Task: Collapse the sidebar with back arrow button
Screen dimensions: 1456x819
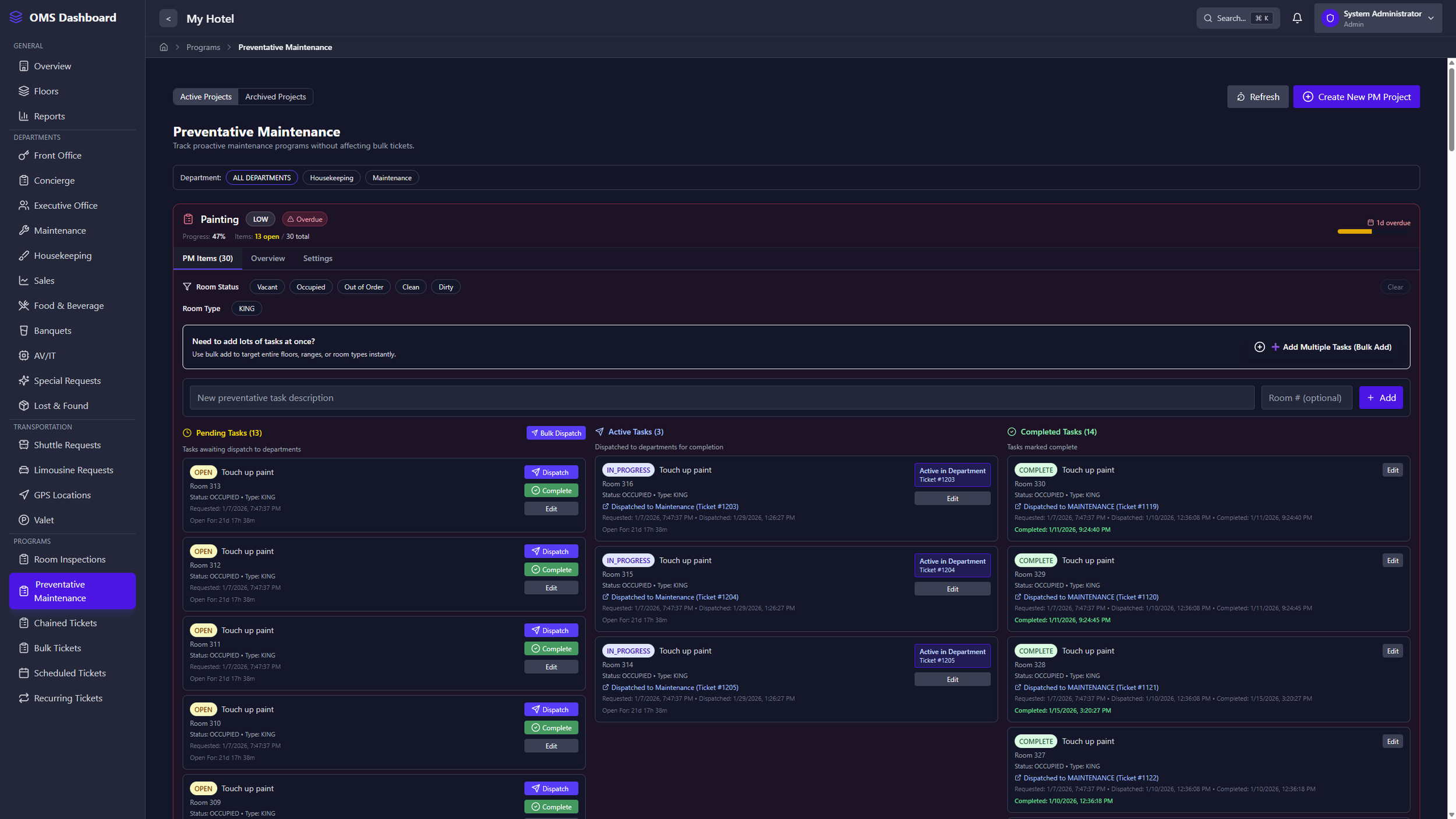Action: (x=168, y=19)
